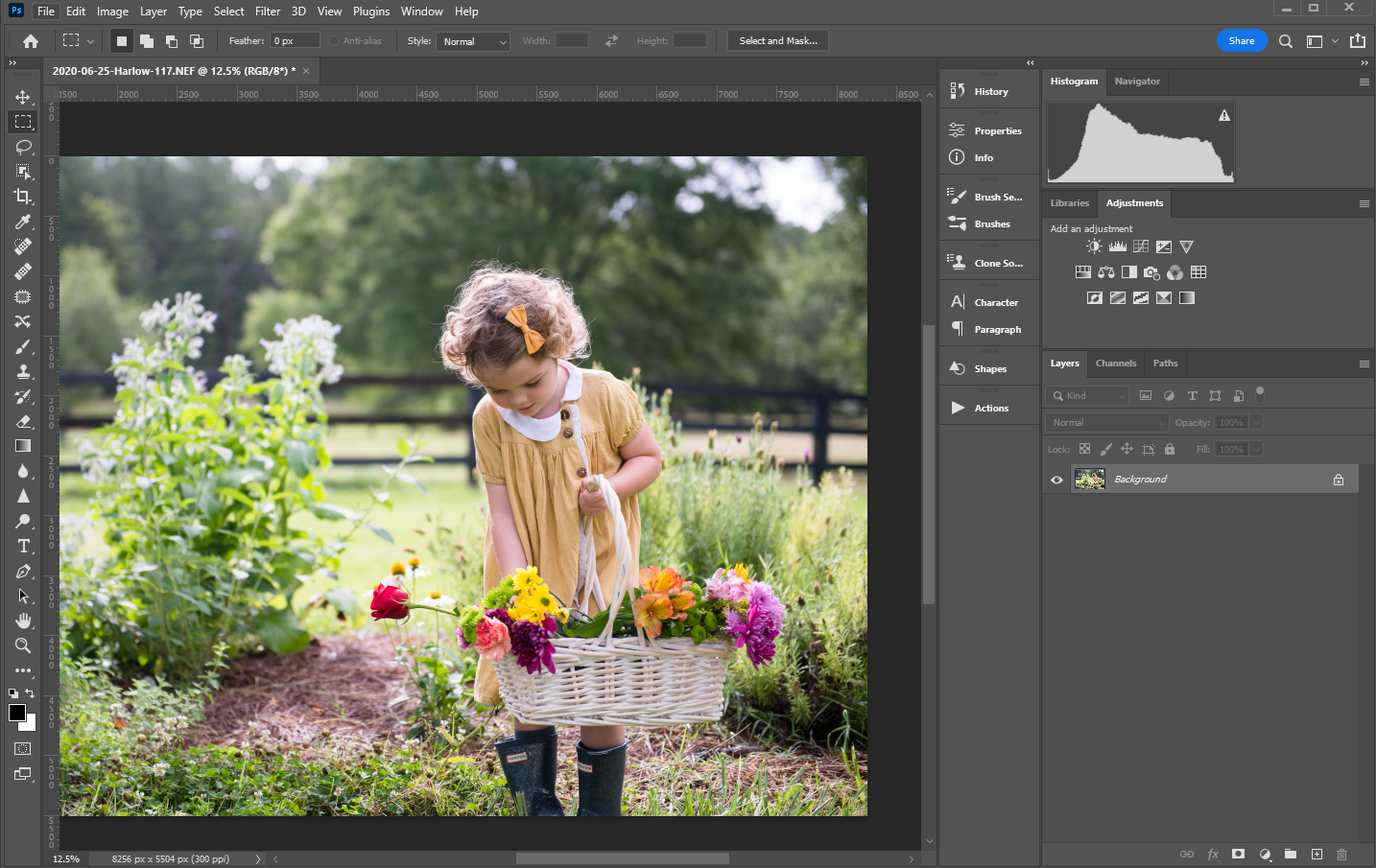Click the foreground color swatch
The height and width of the screenshot is (868, 1376).
pyautogui.click(x=17, y=712)
